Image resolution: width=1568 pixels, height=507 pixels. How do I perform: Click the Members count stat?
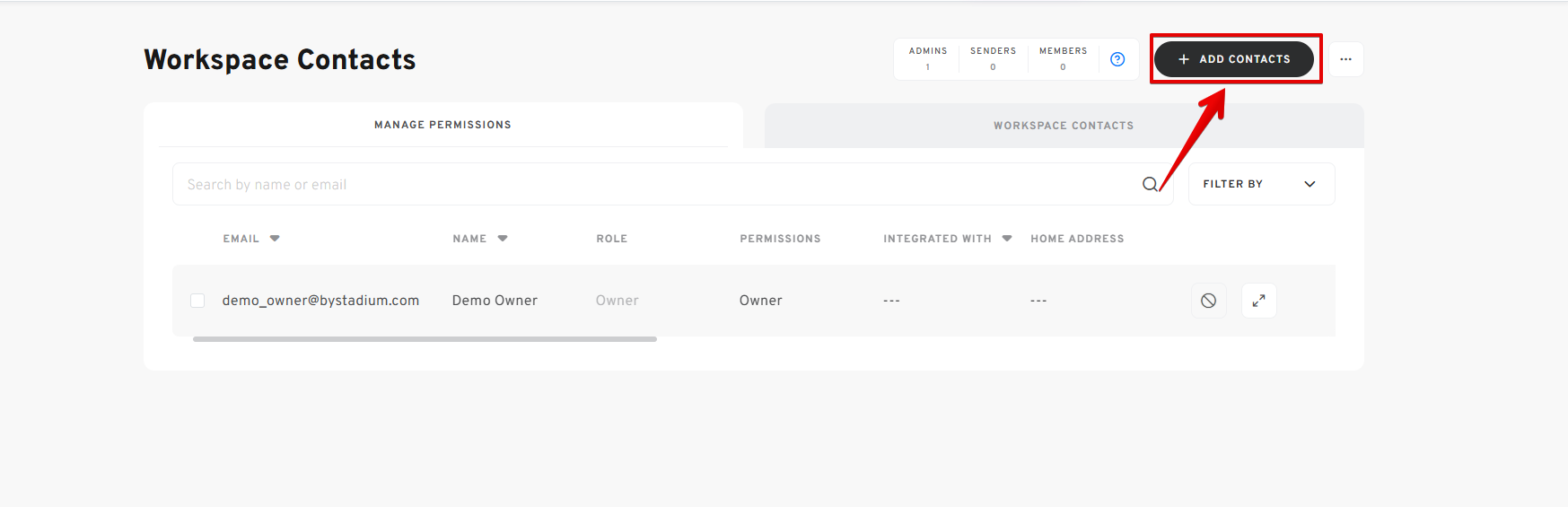point(1063,59)
